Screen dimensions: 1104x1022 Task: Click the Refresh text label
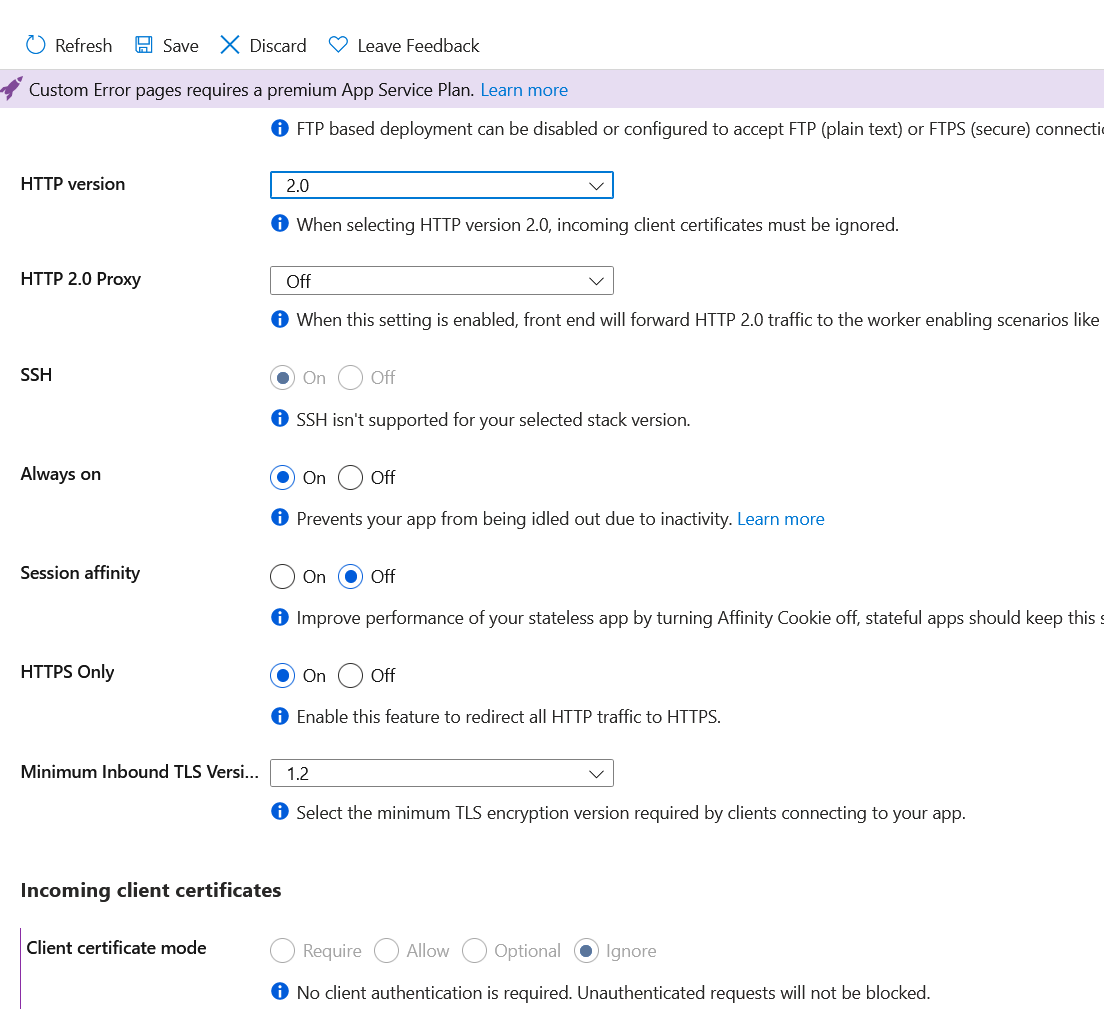tap(83, 46)
